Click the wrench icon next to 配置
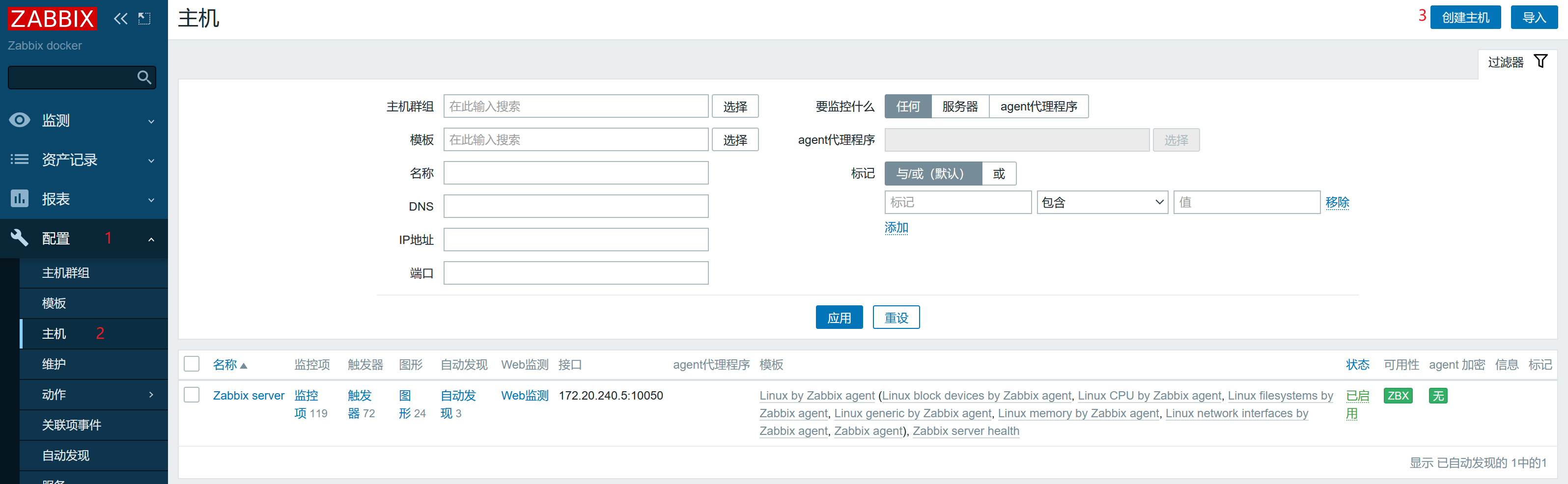This screenshot has height=484, width=1568. click(20, 239)
